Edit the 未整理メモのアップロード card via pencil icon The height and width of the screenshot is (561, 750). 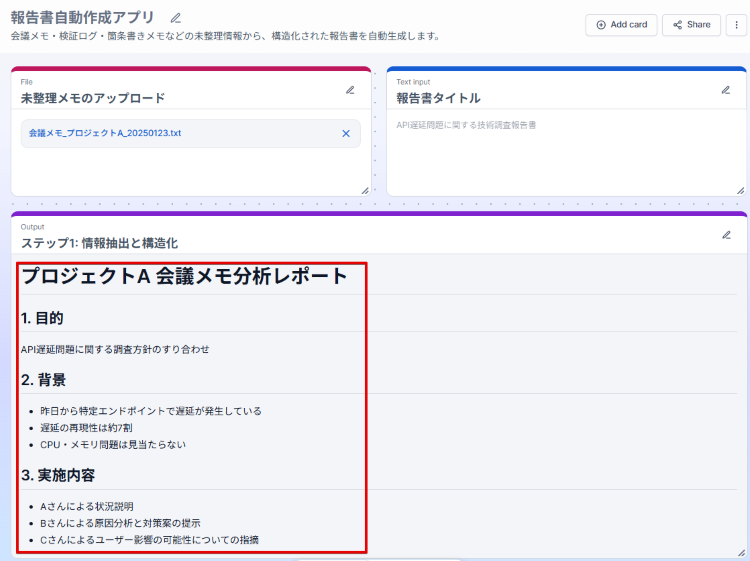pos(350,90)
